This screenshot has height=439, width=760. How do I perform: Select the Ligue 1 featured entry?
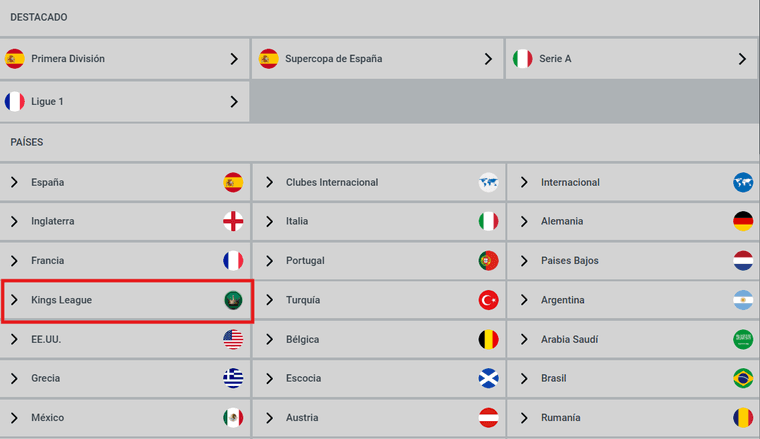point(125,101)
